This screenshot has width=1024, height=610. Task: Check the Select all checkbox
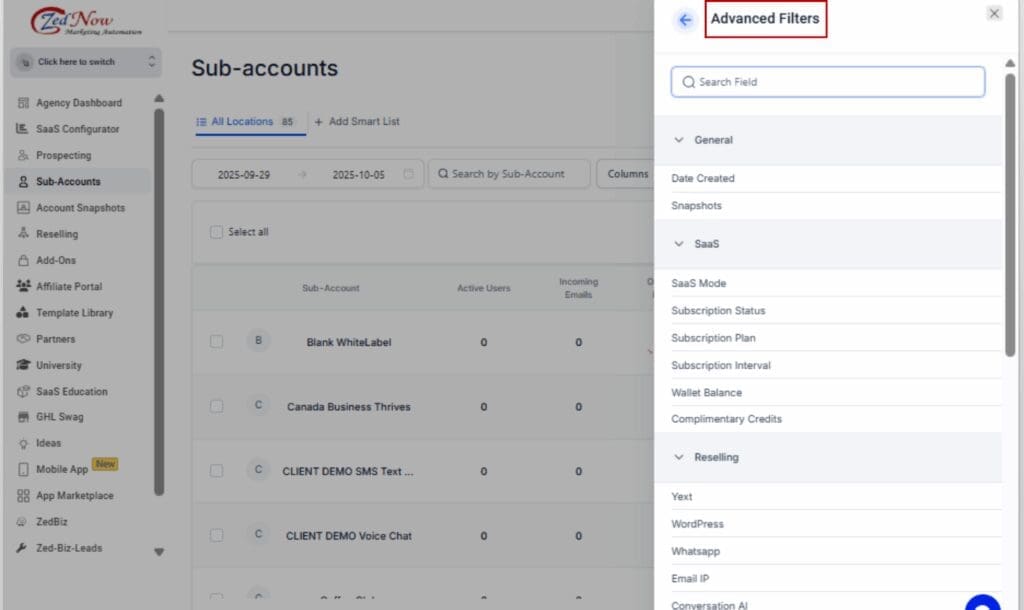click(x=216, y=232)
